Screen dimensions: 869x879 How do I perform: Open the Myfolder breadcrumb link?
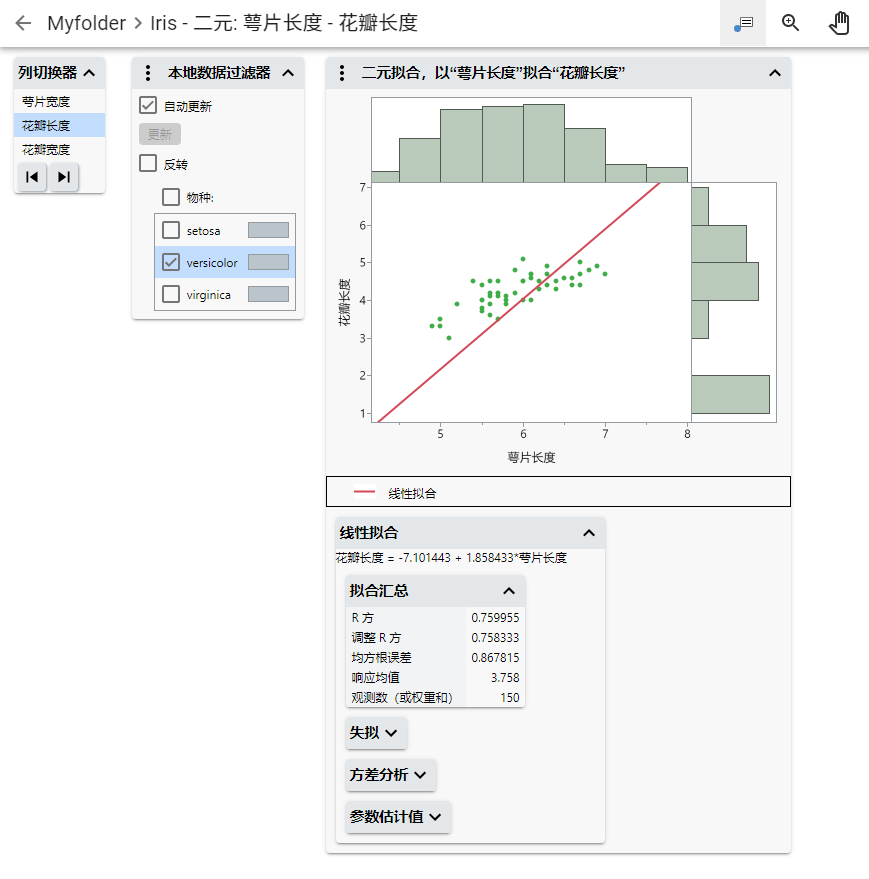click(86, 23)
